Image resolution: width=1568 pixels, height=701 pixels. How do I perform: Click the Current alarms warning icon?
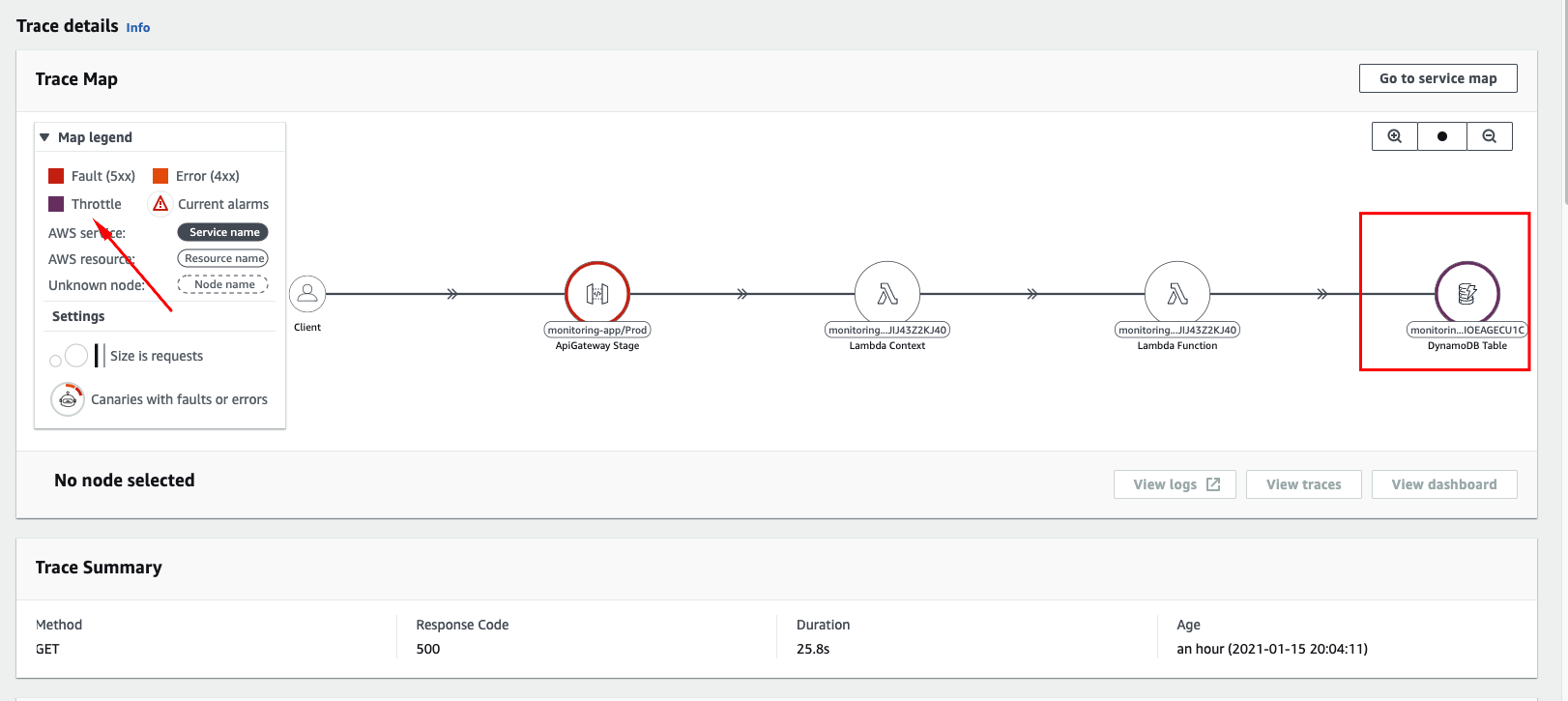point(160,204)
